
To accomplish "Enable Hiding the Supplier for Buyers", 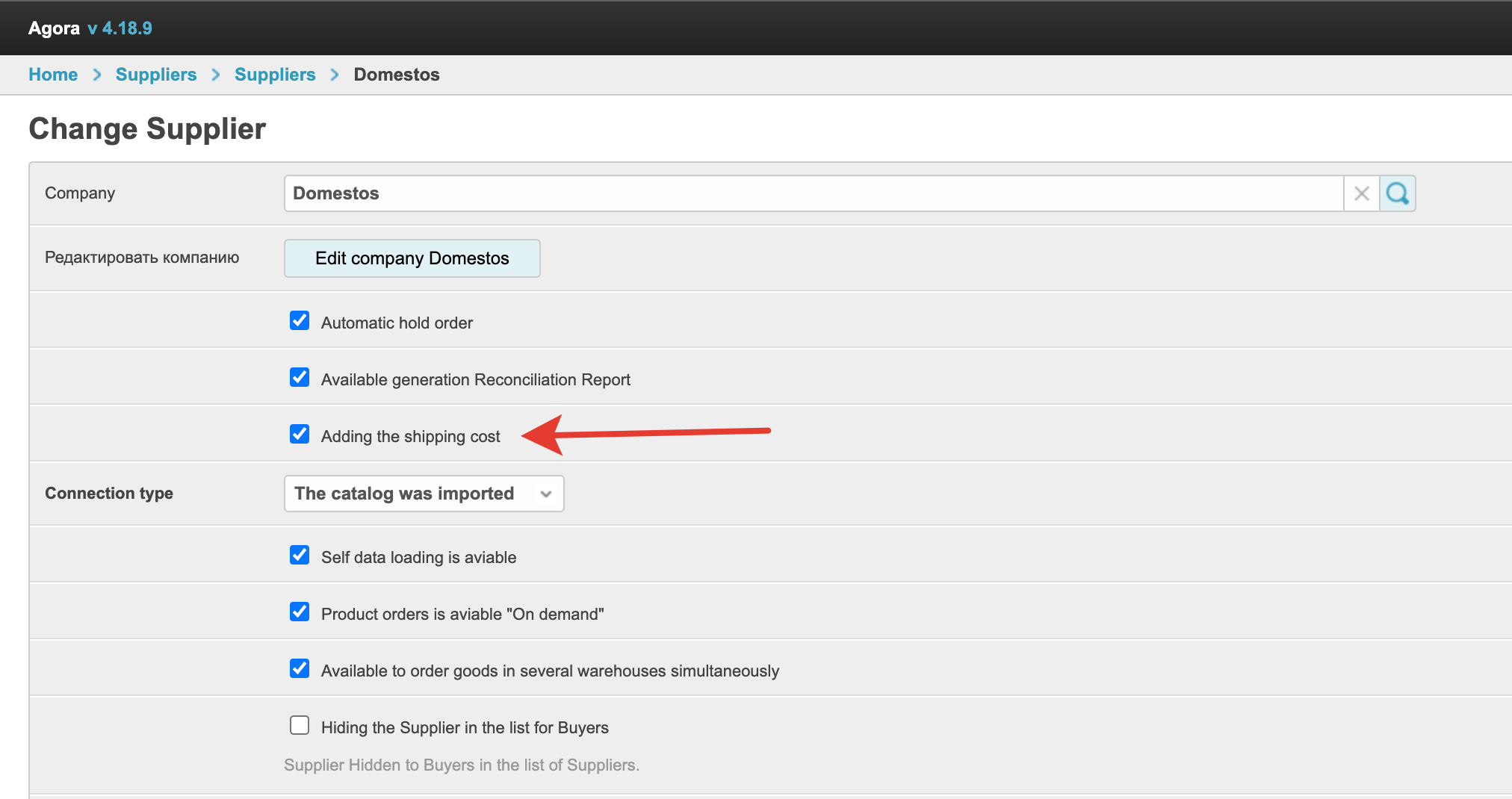I will click(x=300, y=726).
